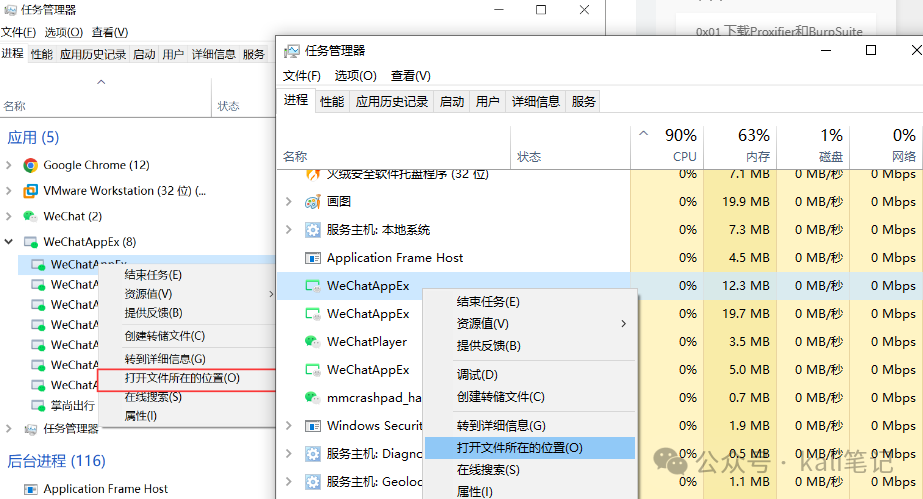Screen dimensions: 923x499
Task: Click the WeChatAppEx 5.0 MB row icon
Action: tap(313, 370)
